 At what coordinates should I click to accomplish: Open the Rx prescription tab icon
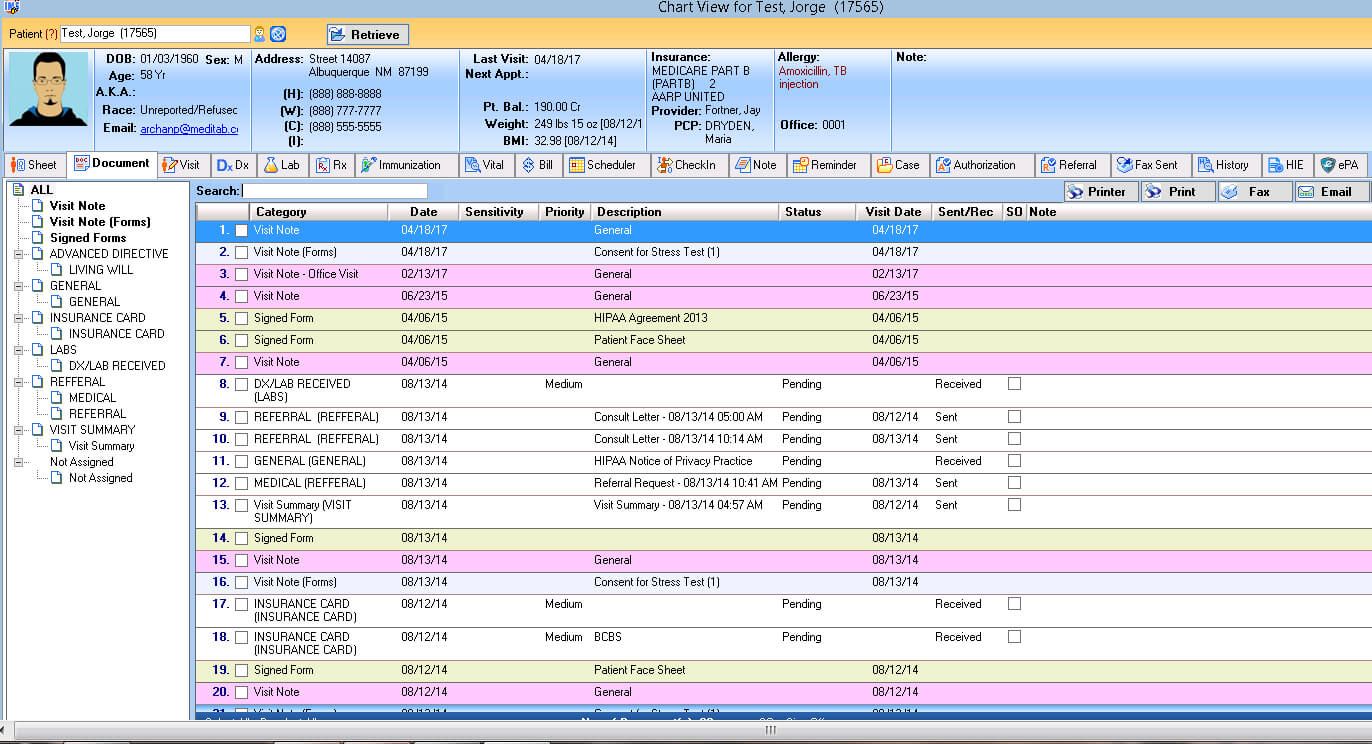[x=323, y=165]
